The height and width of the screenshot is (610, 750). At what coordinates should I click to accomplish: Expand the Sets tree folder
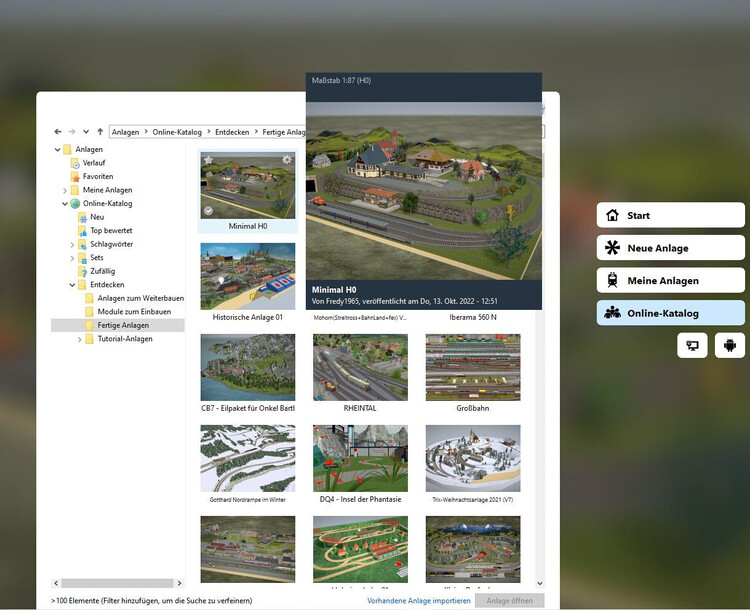point(72,258)
